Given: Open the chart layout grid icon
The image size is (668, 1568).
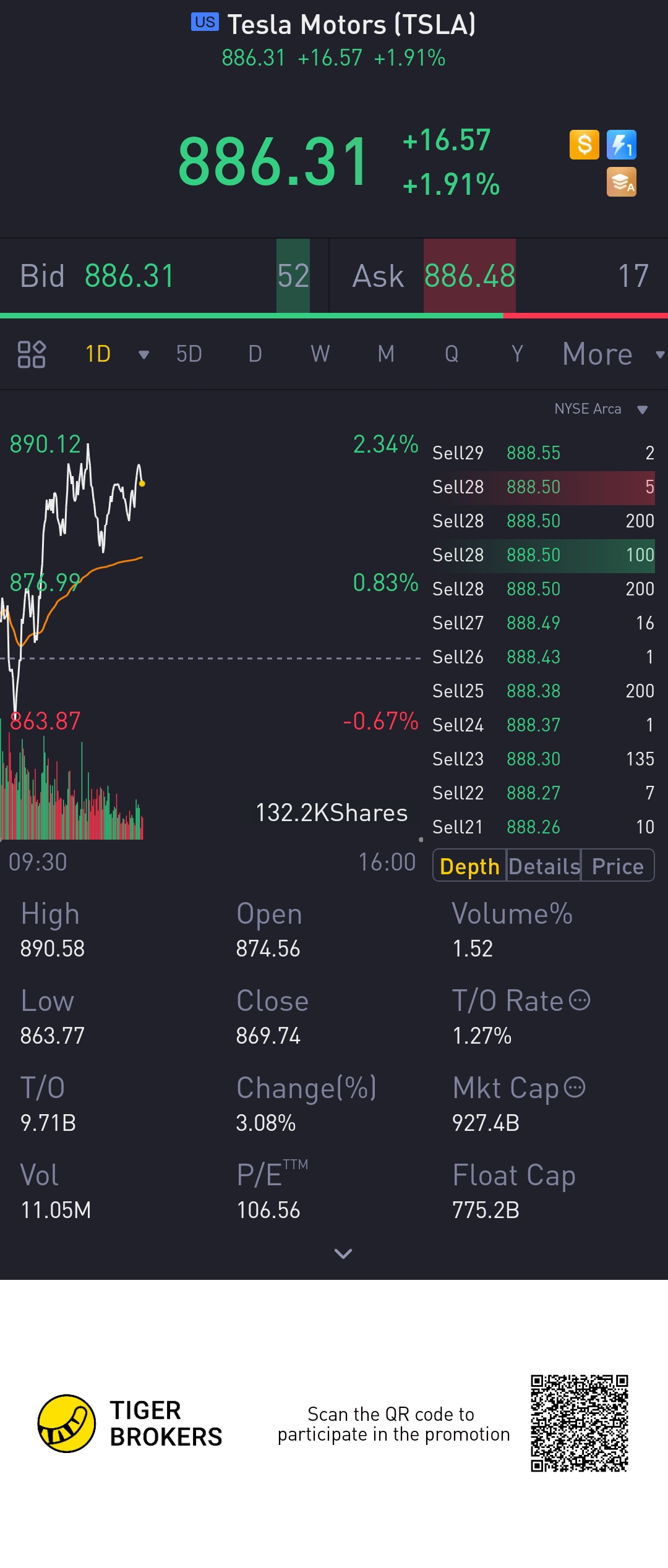Looking at the screenshot, I should (32, 354).
